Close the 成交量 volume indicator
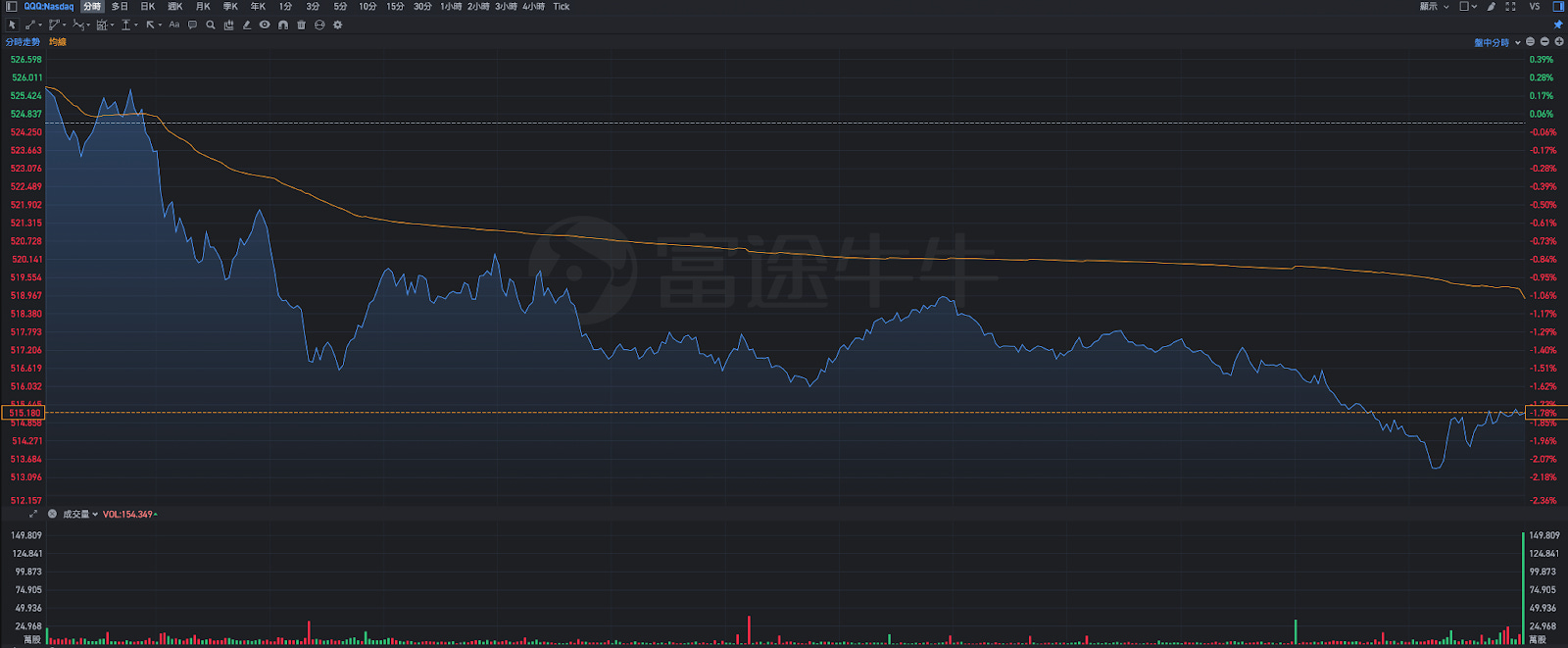Viewport: 1568px width, 648px height. tap(52, 514)
